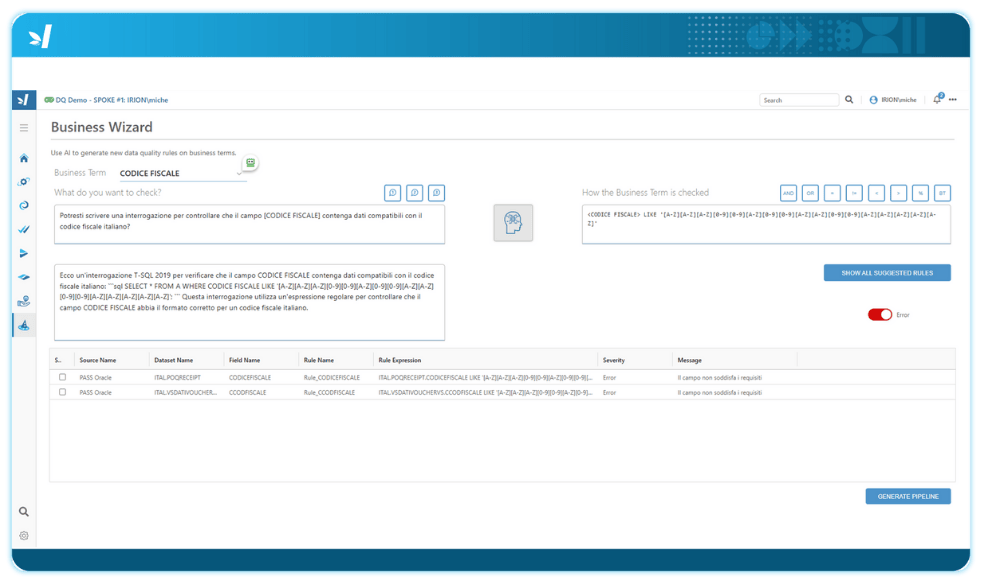Click the Business Wizard page title
Screen dimensions: 983x582
pyautogui.click(x=102, y=127)
